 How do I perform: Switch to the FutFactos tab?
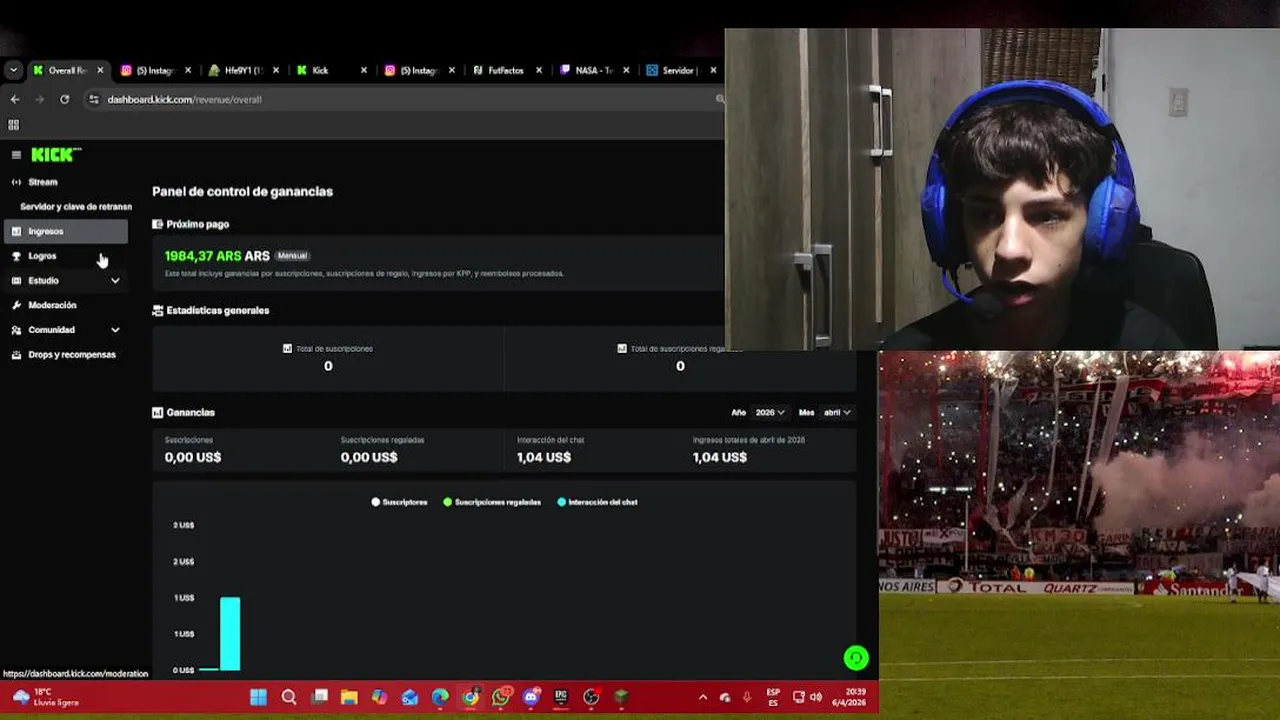pos(507,70)
